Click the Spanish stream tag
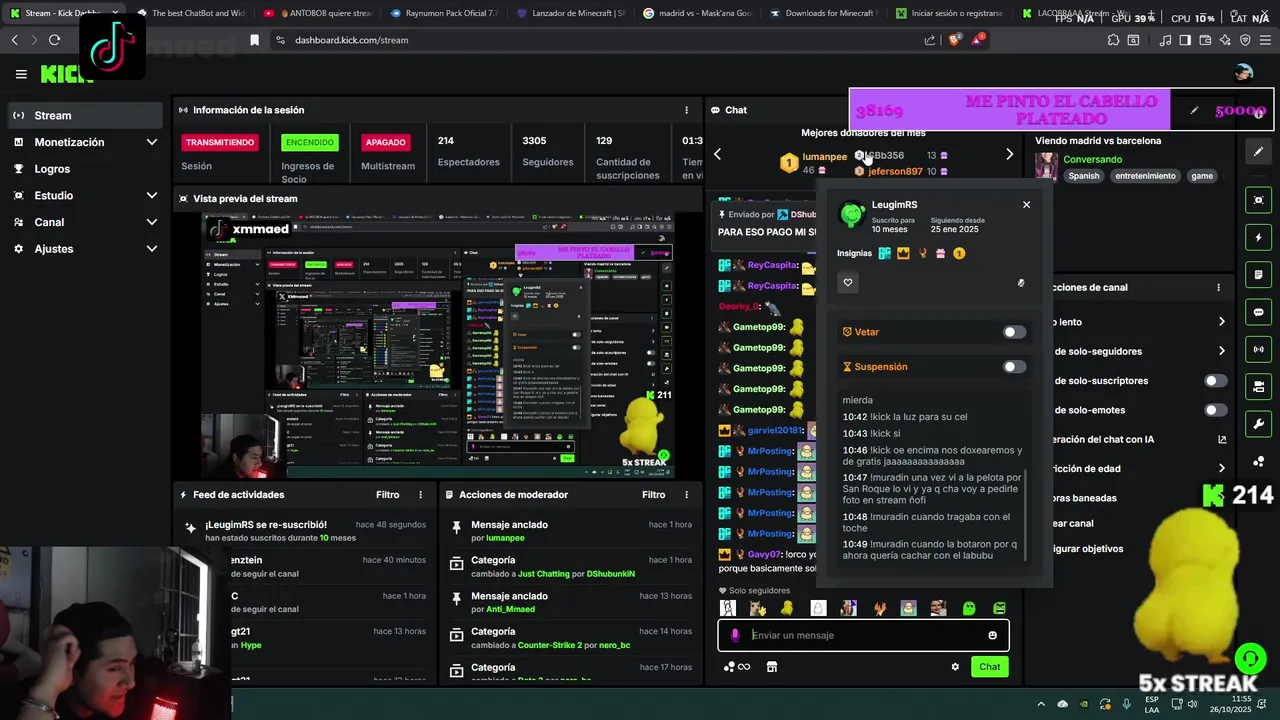 1083,176
